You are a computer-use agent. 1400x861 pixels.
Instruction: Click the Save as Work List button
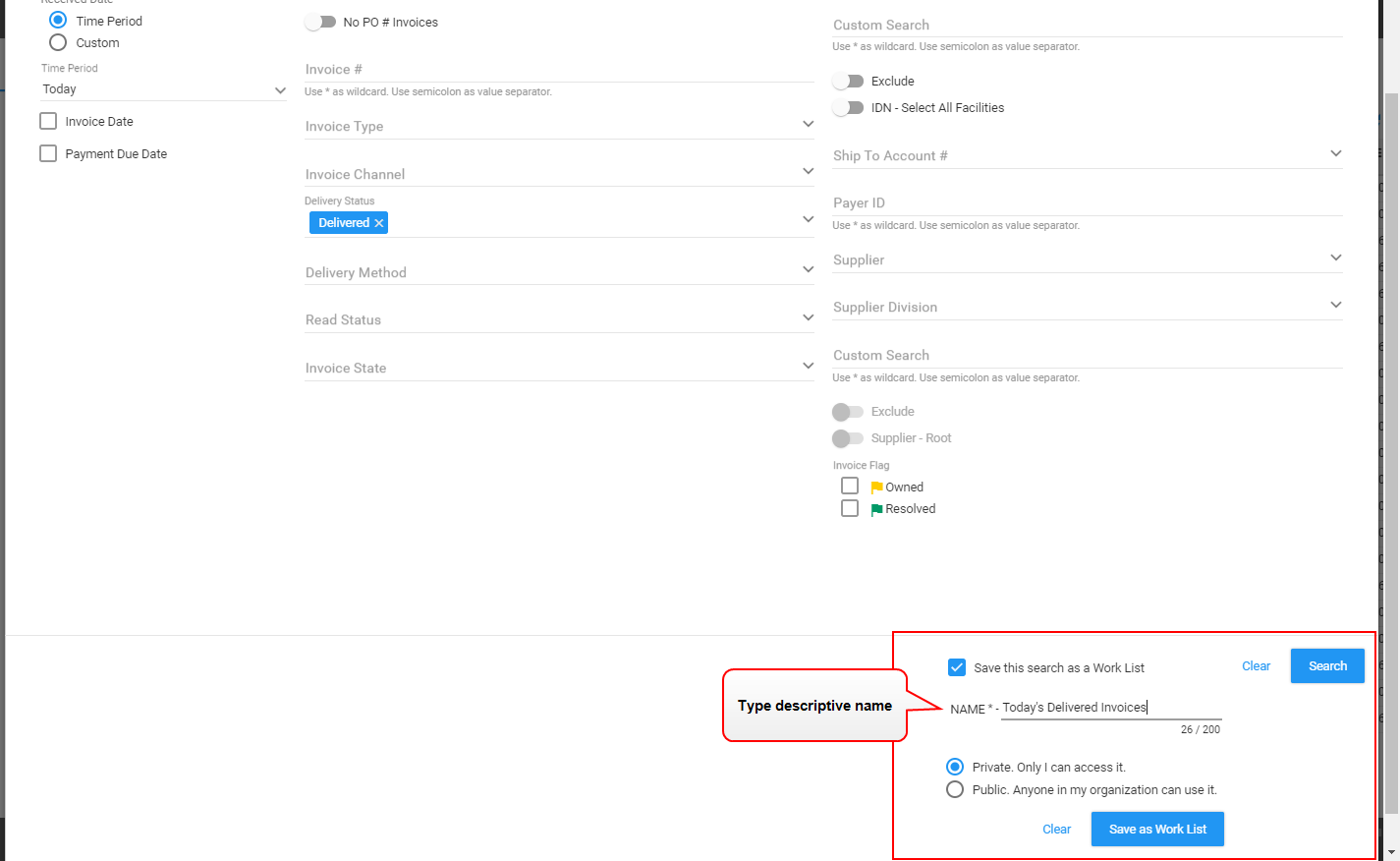[1157, 829]
